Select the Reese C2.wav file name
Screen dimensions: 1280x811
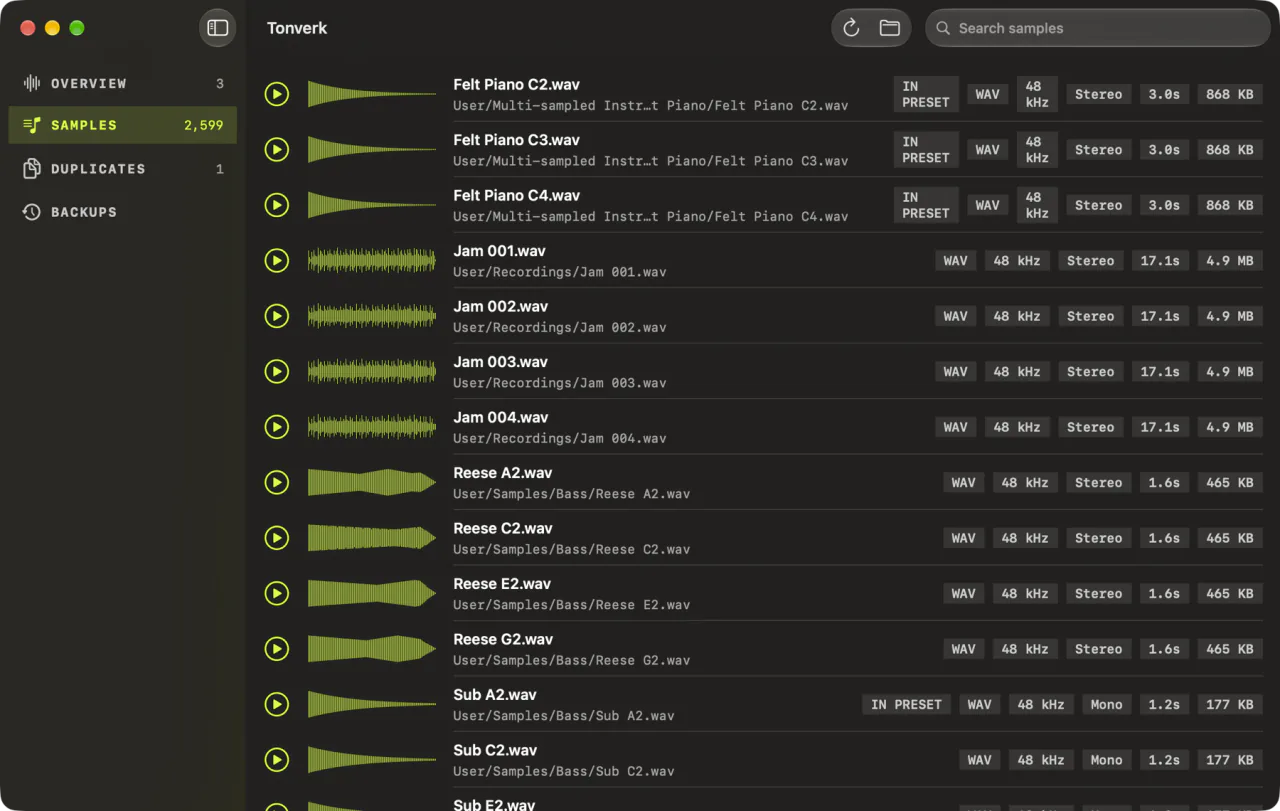point(503,529)
